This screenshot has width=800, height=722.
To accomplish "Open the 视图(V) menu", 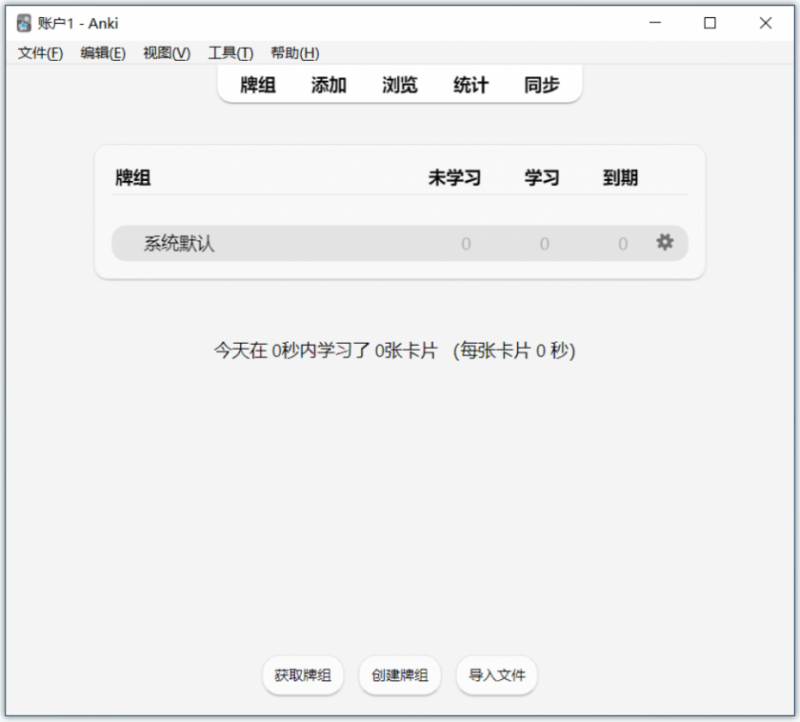I will pyautogui.click(x=167, y=53).
